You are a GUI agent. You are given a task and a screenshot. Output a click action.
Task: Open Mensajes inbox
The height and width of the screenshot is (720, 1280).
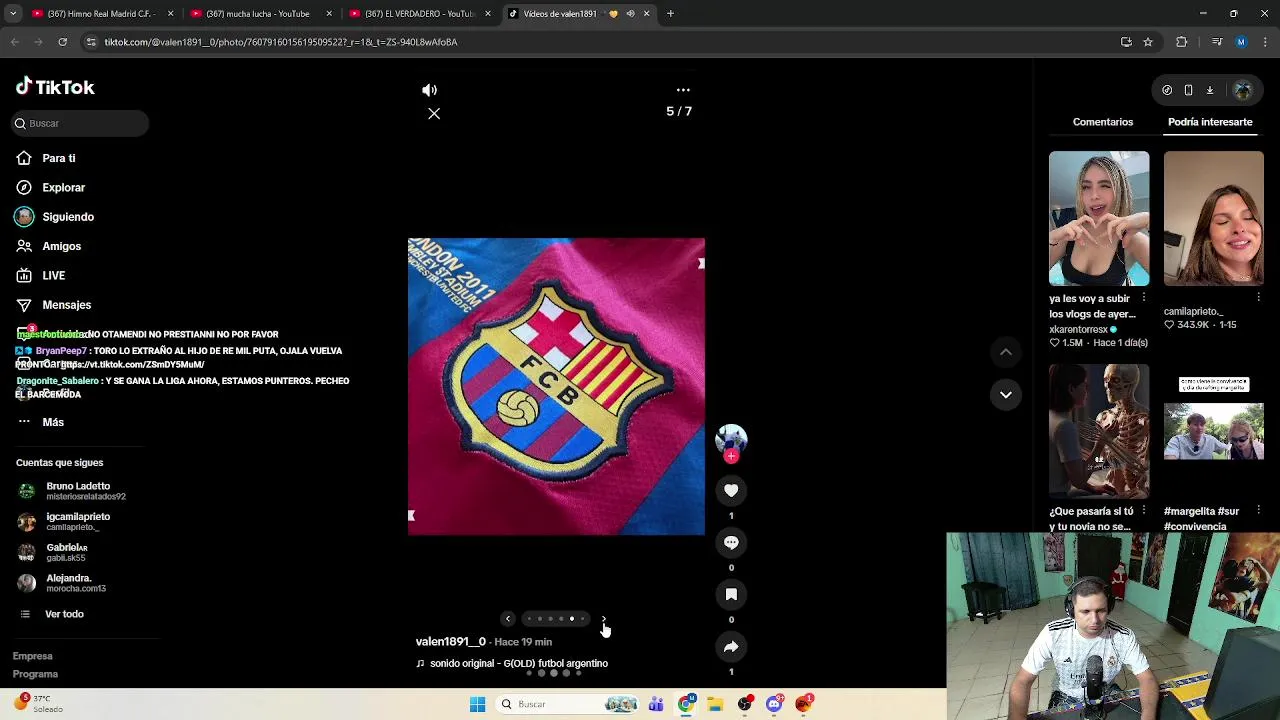point(66,305)
